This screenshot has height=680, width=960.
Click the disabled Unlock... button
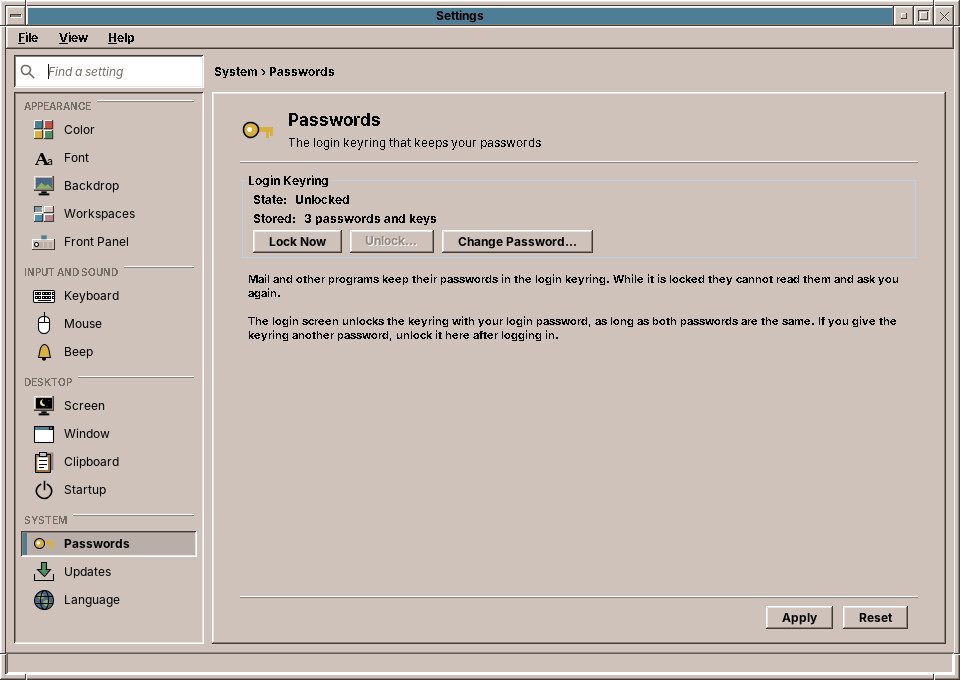(x=391, y=241)
